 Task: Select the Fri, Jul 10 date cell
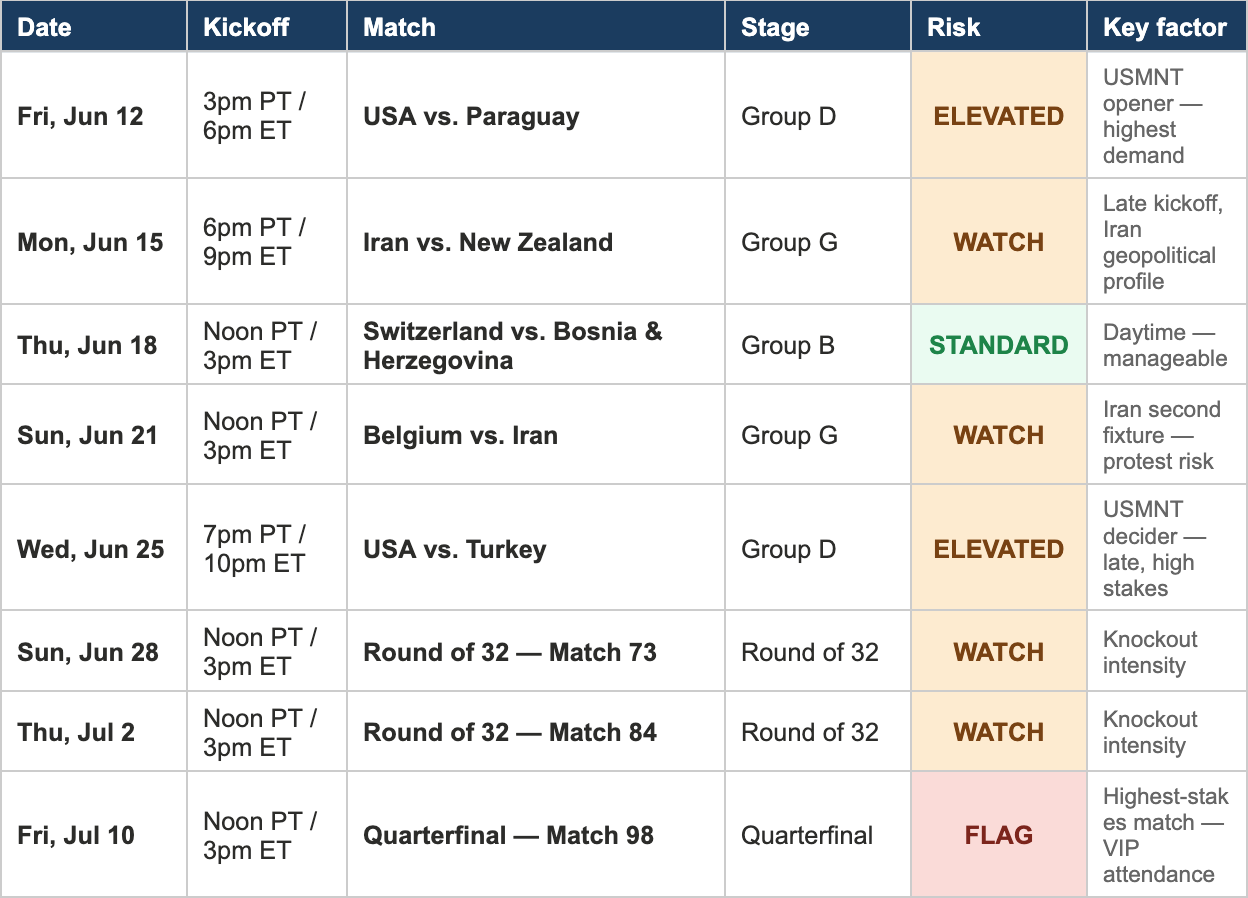94,835
